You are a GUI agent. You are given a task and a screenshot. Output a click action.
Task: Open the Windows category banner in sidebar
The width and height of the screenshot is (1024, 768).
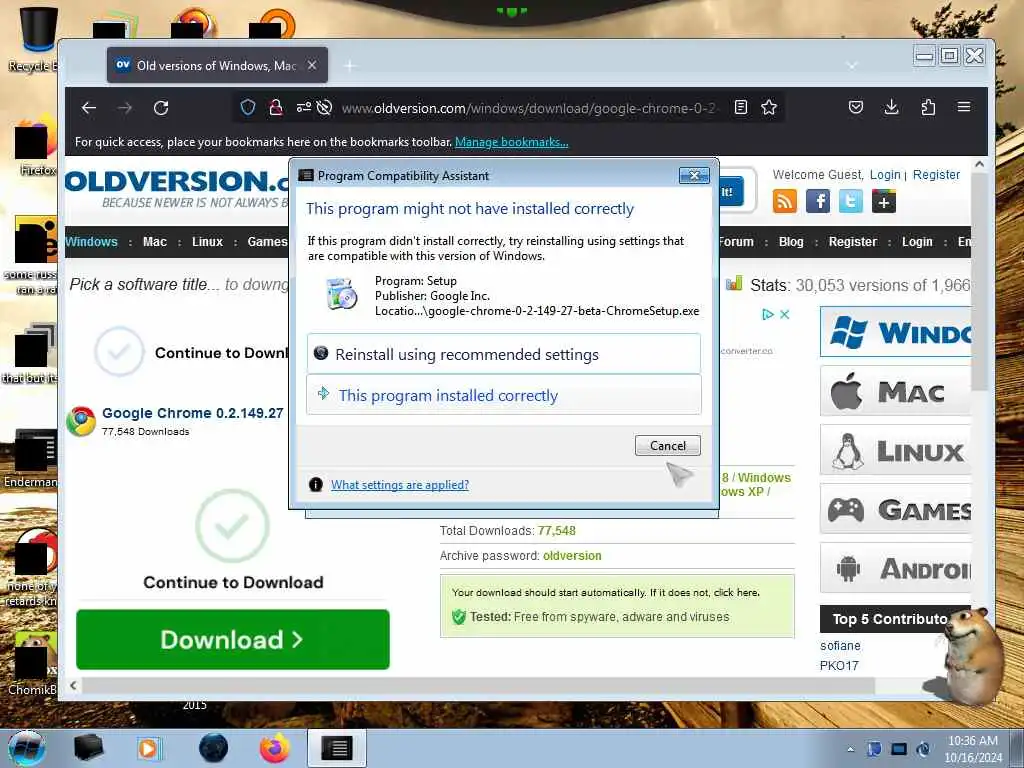tap(895, 332)
